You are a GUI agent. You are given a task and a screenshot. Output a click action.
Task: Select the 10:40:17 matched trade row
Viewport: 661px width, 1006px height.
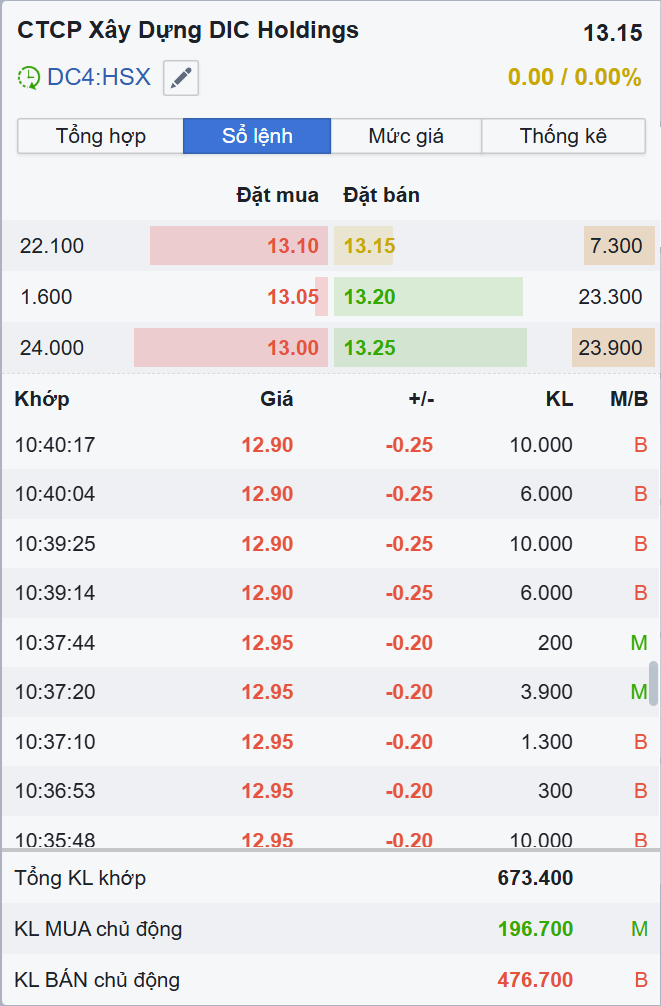click(330, 445)
